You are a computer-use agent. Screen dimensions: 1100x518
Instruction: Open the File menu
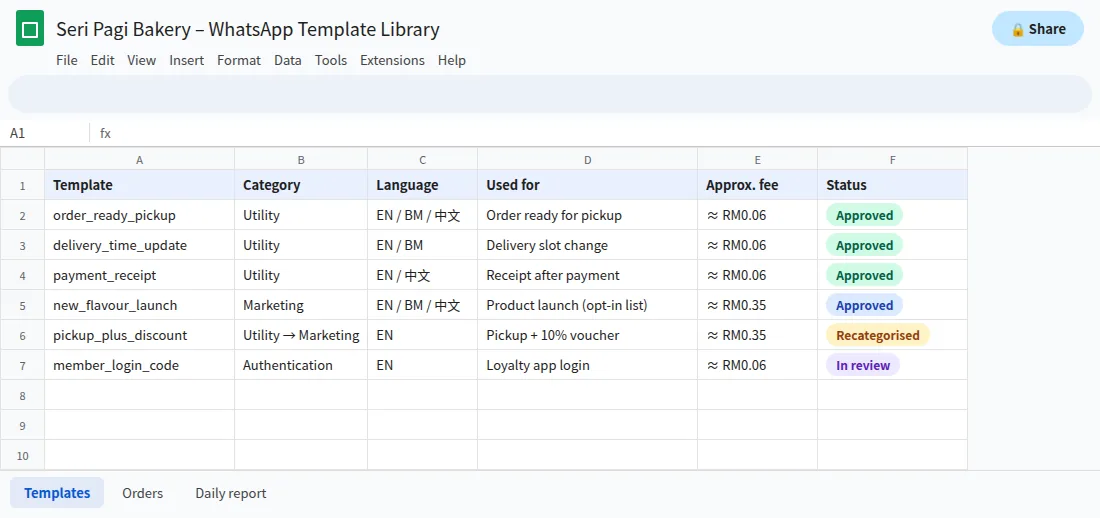67,60
